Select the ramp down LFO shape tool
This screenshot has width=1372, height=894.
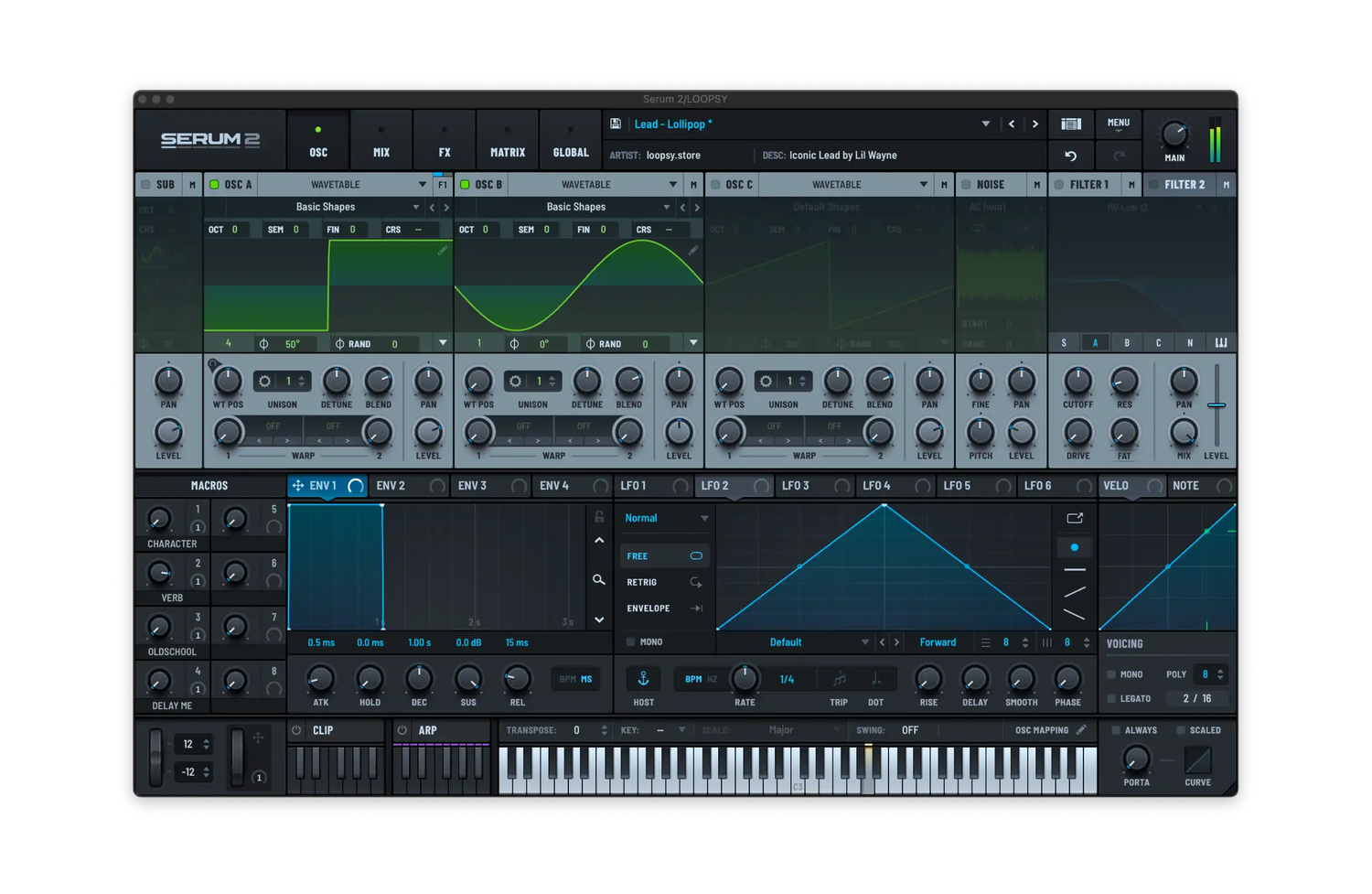1075,615
